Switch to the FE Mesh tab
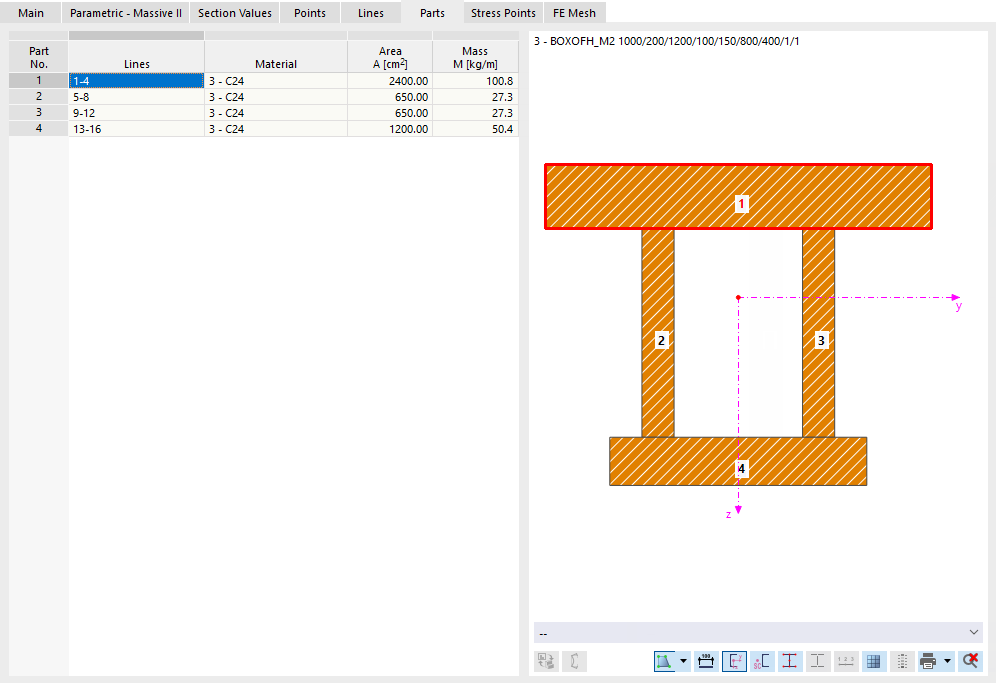 tap(574, 13)
